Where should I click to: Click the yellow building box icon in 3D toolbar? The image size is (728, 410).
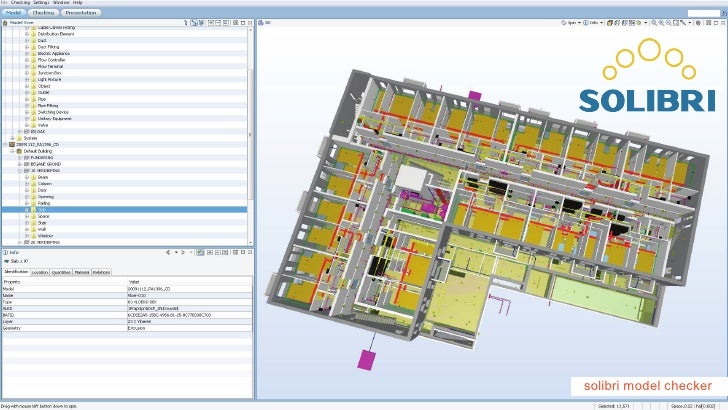click(x=609, y=22)
